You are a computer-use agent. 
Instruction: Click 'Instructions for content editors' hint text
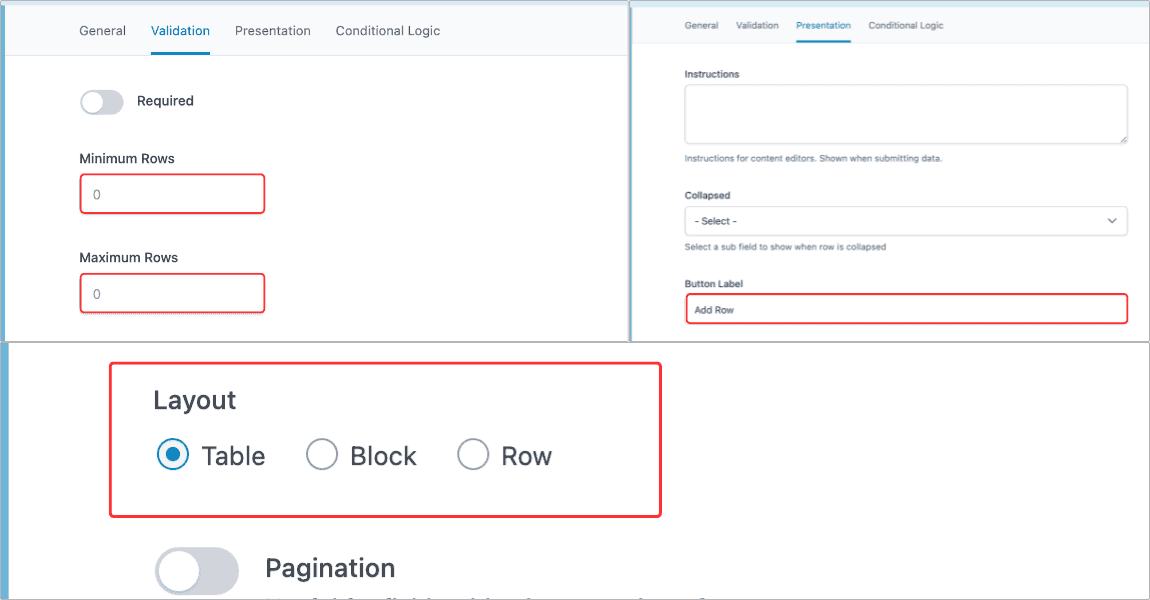coord(813,158)
